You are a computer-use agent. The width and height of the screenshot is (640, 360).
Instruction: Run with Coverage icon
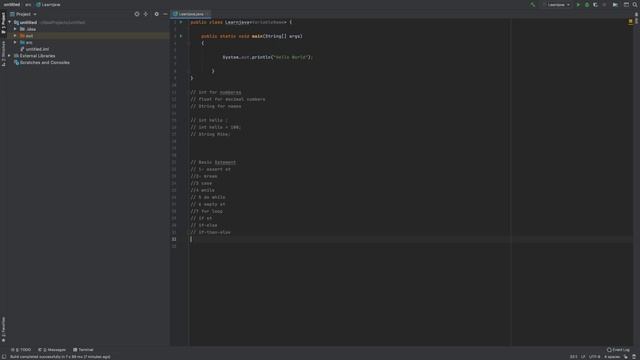point(596,4)
